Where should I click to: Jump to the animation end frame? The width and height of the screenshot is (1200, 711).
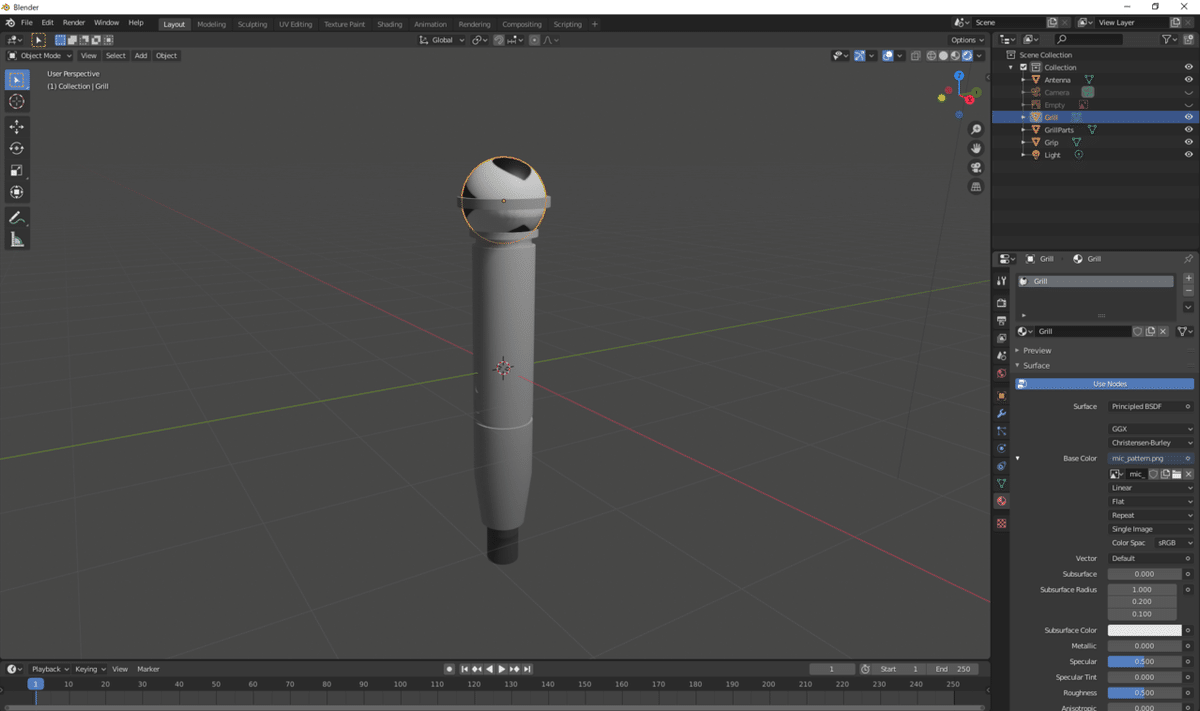[527, 669]
